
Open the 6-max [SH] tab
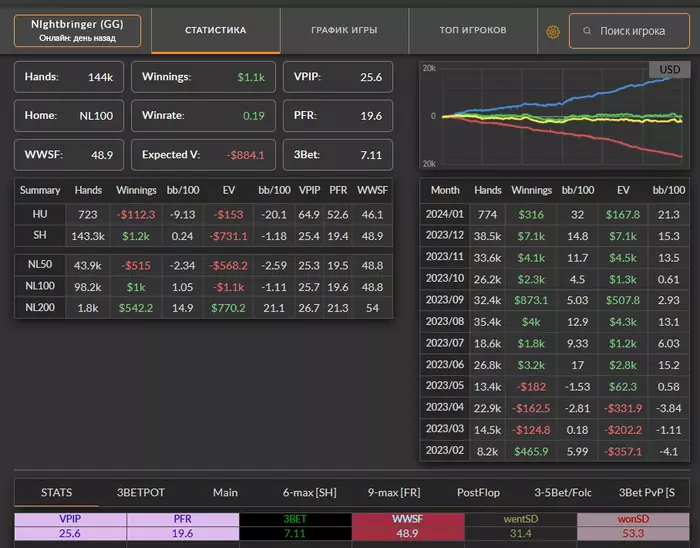pos(309,492)
